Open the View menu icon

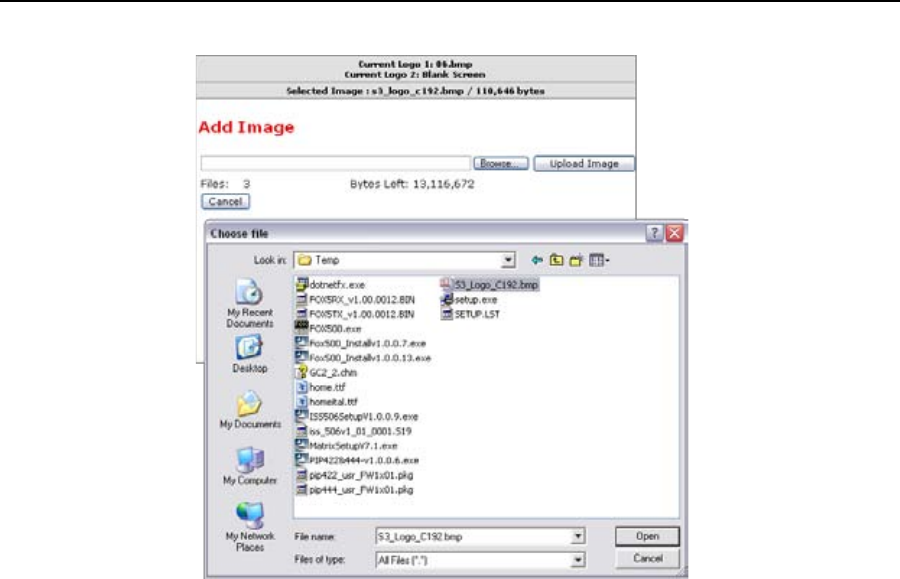pyautogui.click(x=599, y=260)
